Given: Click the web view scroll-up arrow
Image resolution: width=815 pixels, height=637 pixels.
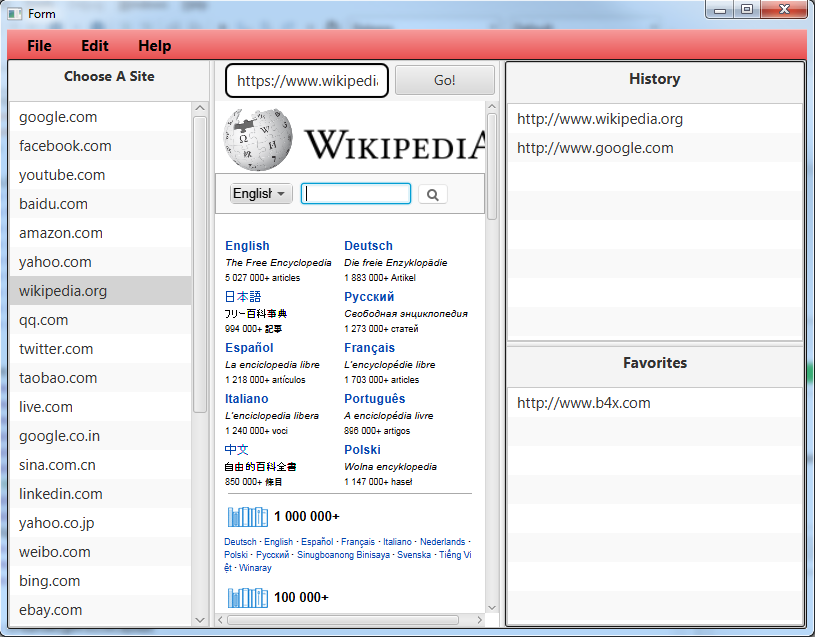Looking at the screenshot, I should [492, 107].
